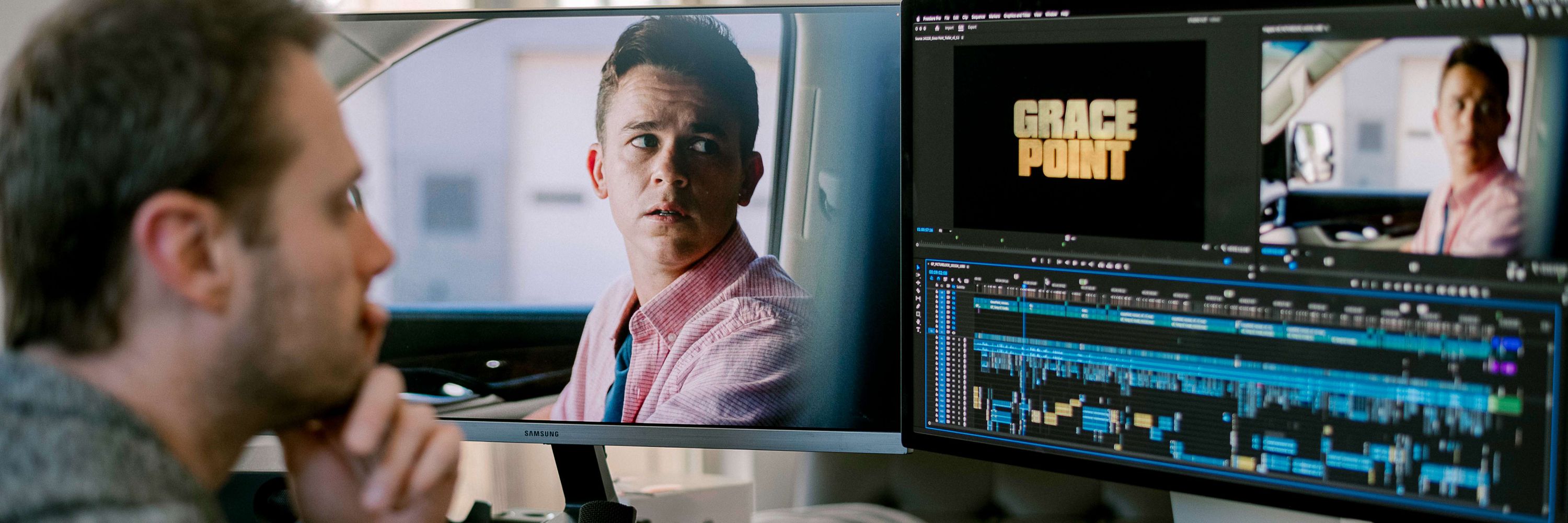
Task: Select the Edit workspace tab beside Import
Action: point(961,28)
